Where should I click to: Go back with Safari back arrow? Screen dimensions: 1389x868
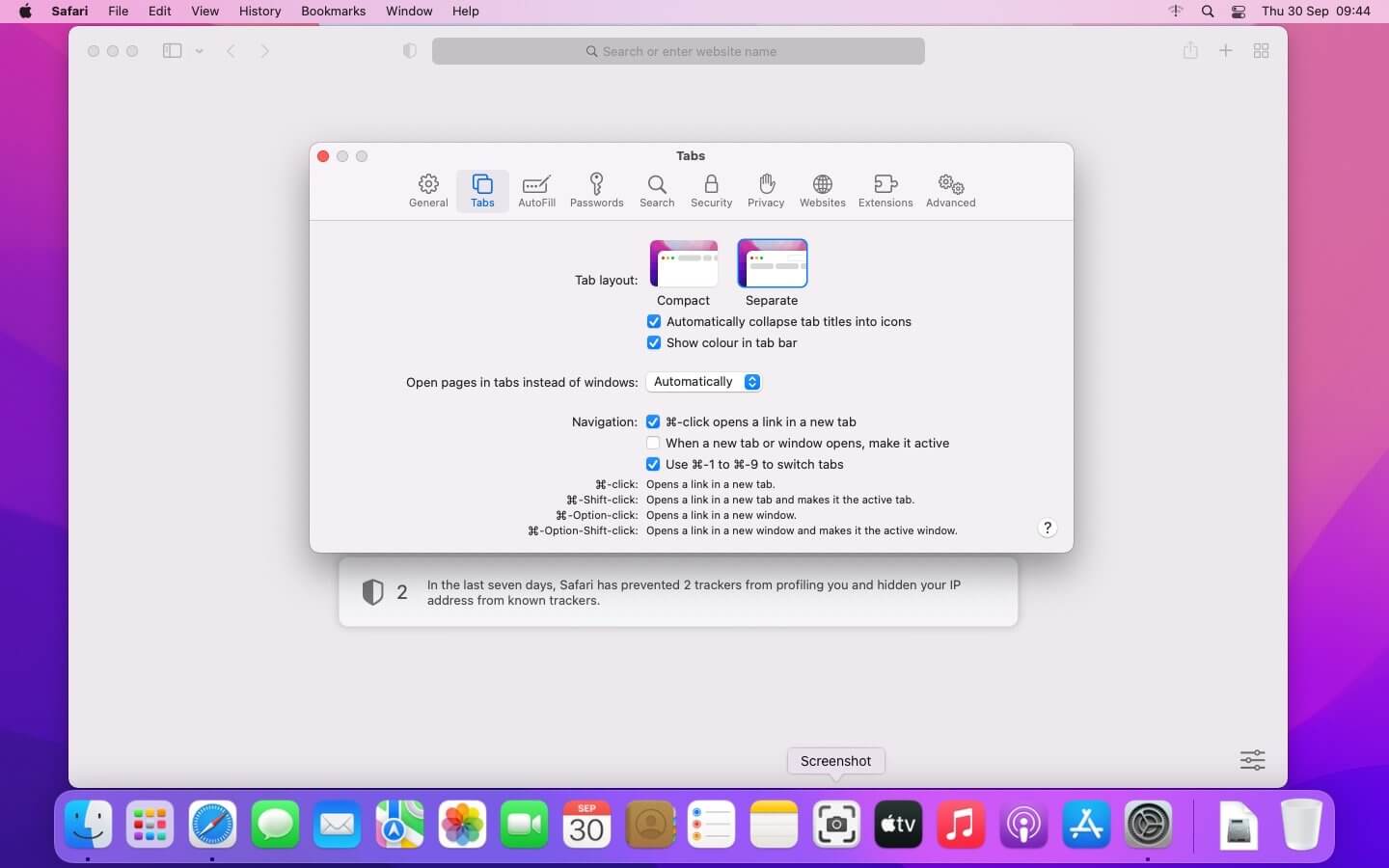(231, 51)
